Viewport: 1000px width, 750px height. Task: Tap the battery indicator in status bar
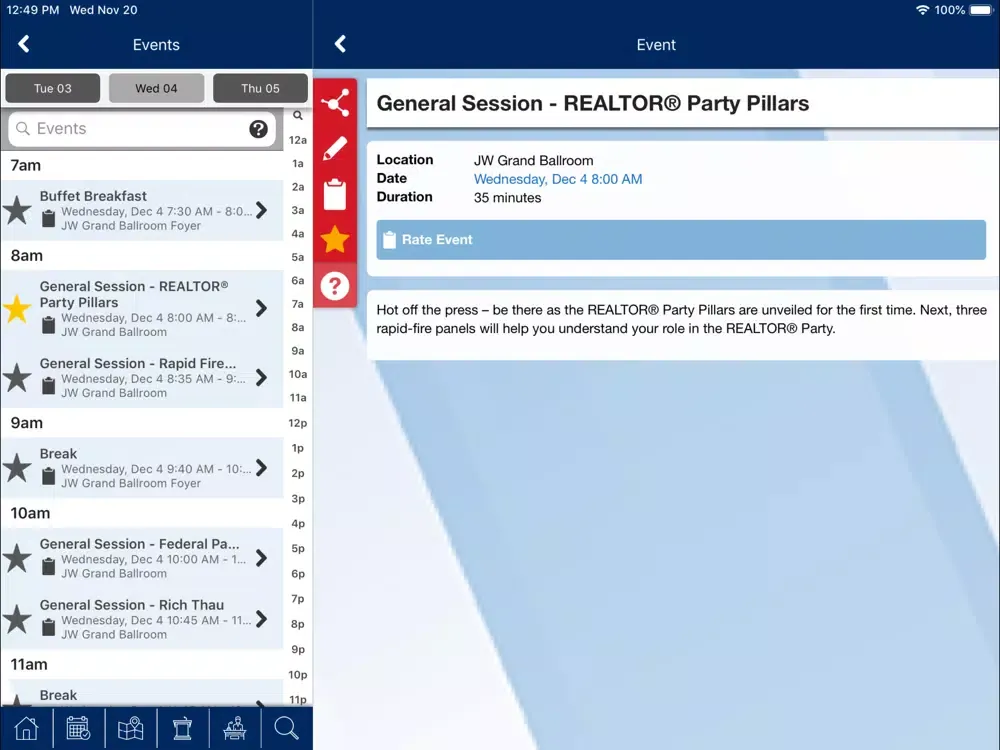pyautogui.click(x=981, y=10)
